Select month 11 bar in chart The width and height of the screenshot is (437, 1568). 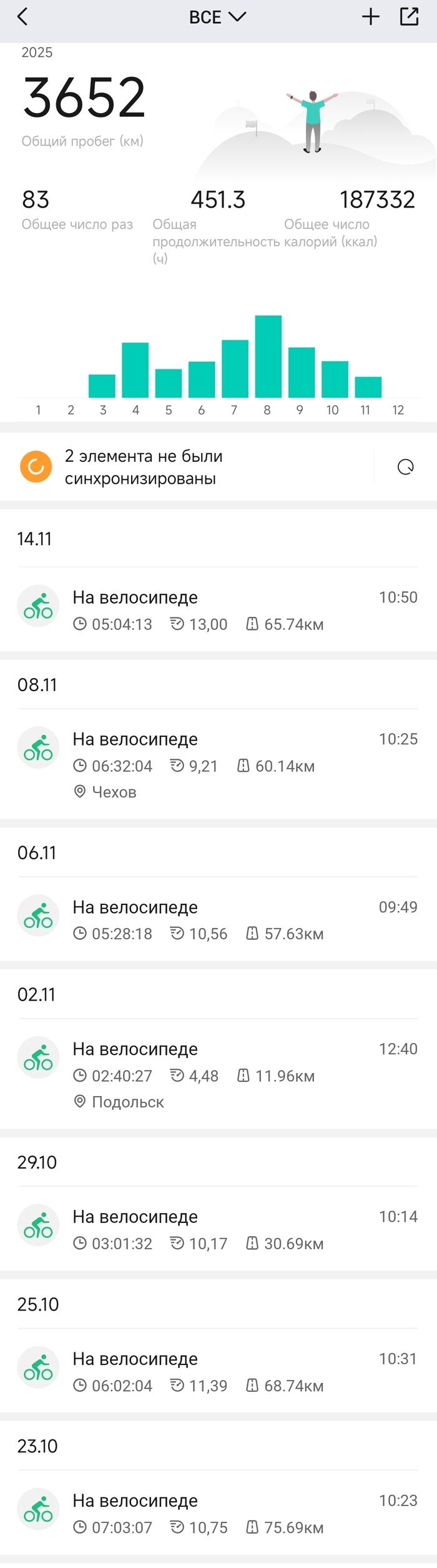[x=368, y=387]
